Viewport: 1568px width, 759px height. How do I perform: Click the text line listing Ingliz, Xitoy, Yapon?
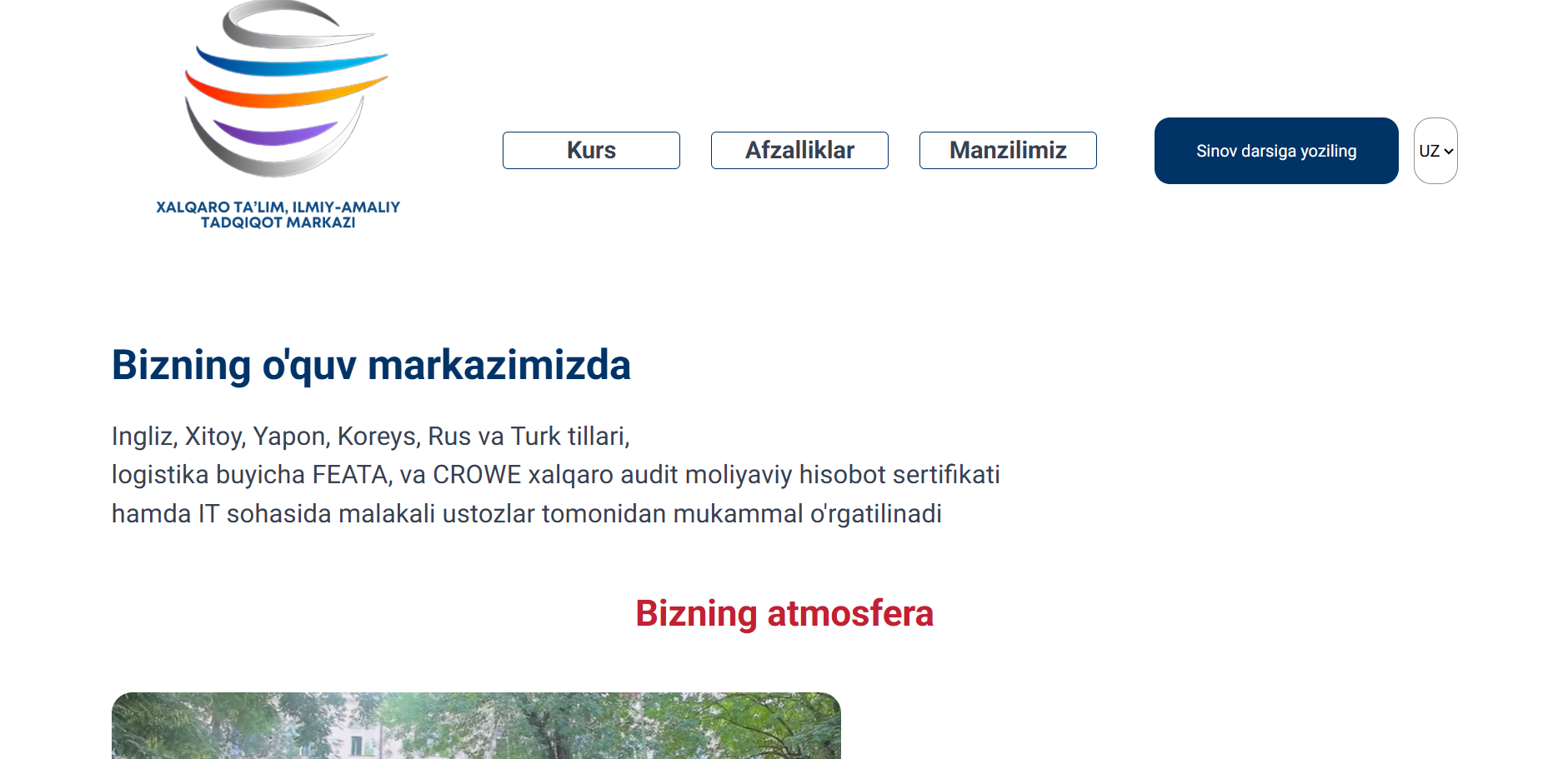(371, 436)
